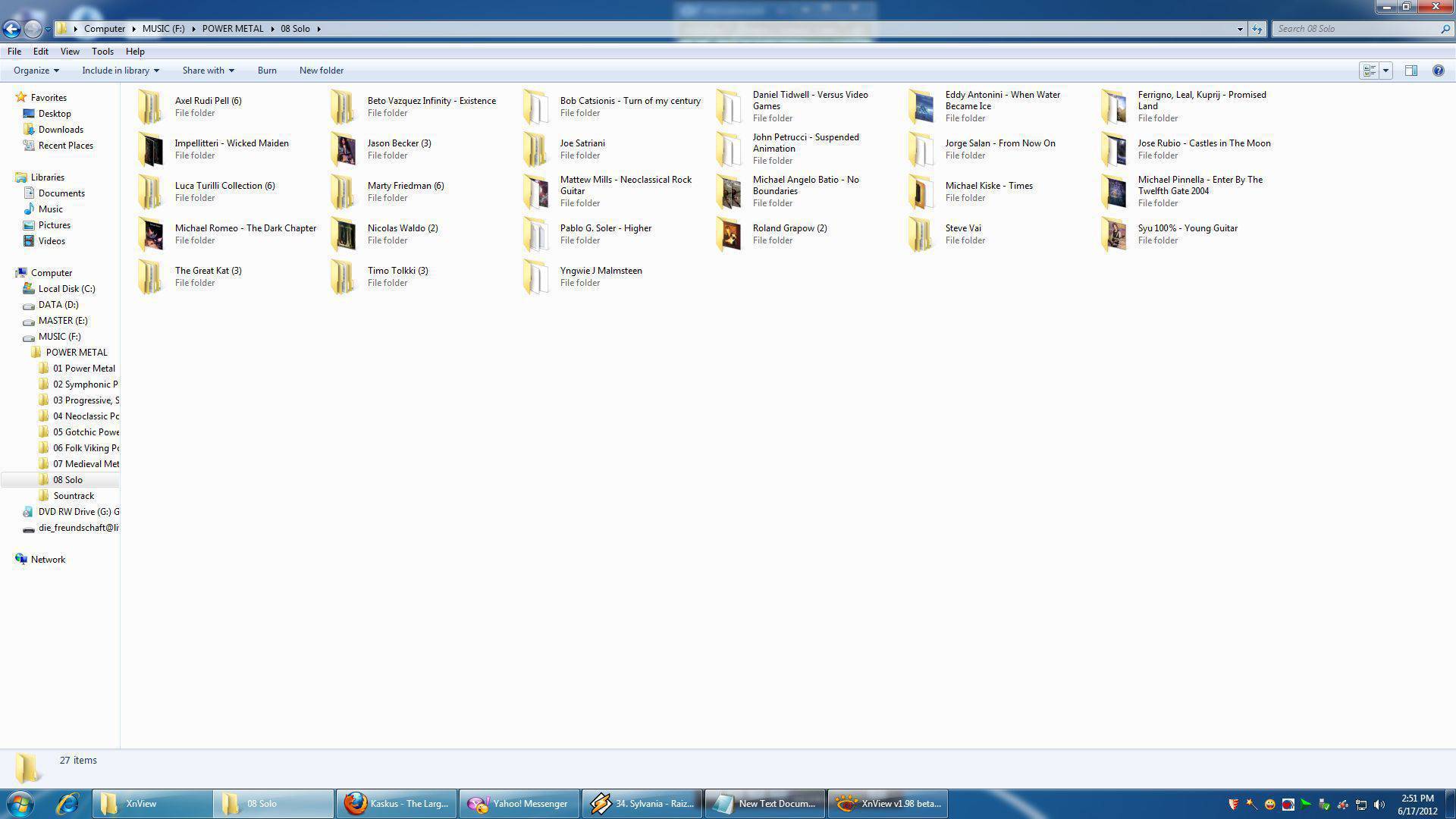This screenshot has height=819, width=1456.
Task: Open the Organize dropdown
Action: (36, 71)
